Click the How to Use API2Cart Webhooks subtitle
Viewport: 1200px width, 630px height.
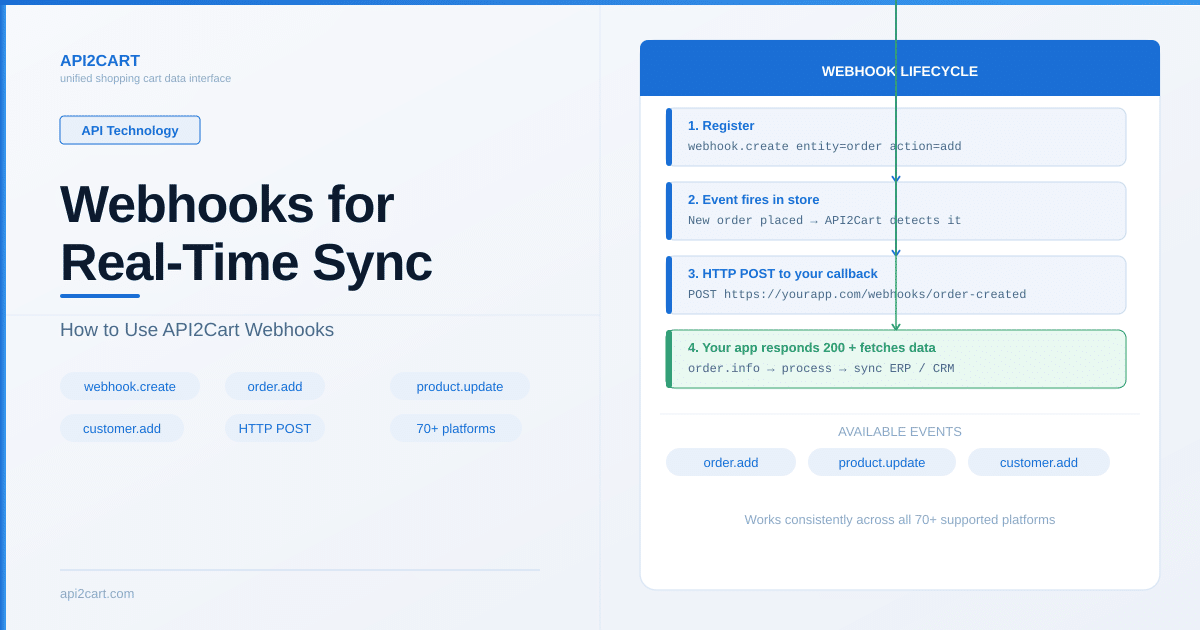pos(197,330)
